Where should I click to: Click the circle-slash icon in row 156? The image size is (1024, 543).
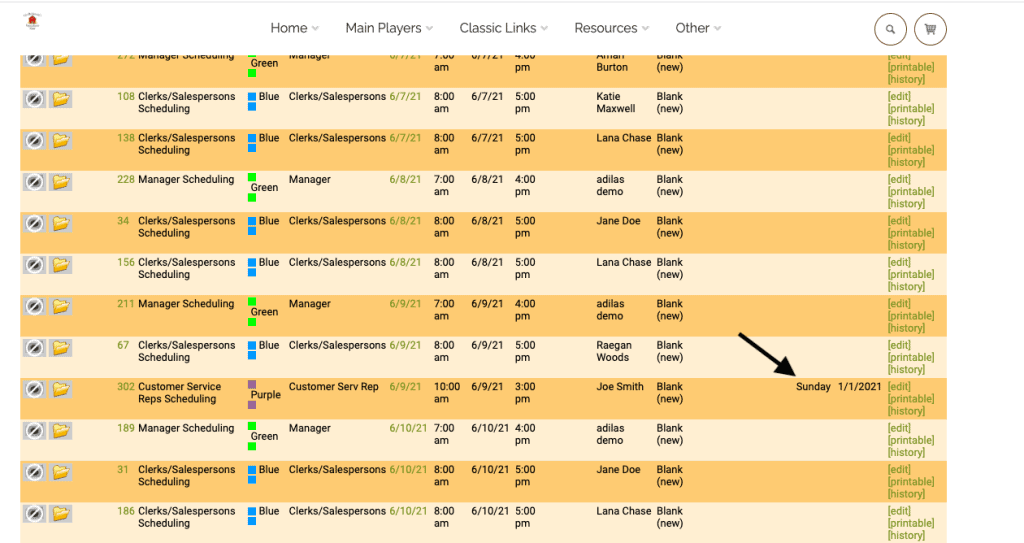click(35, 265)
